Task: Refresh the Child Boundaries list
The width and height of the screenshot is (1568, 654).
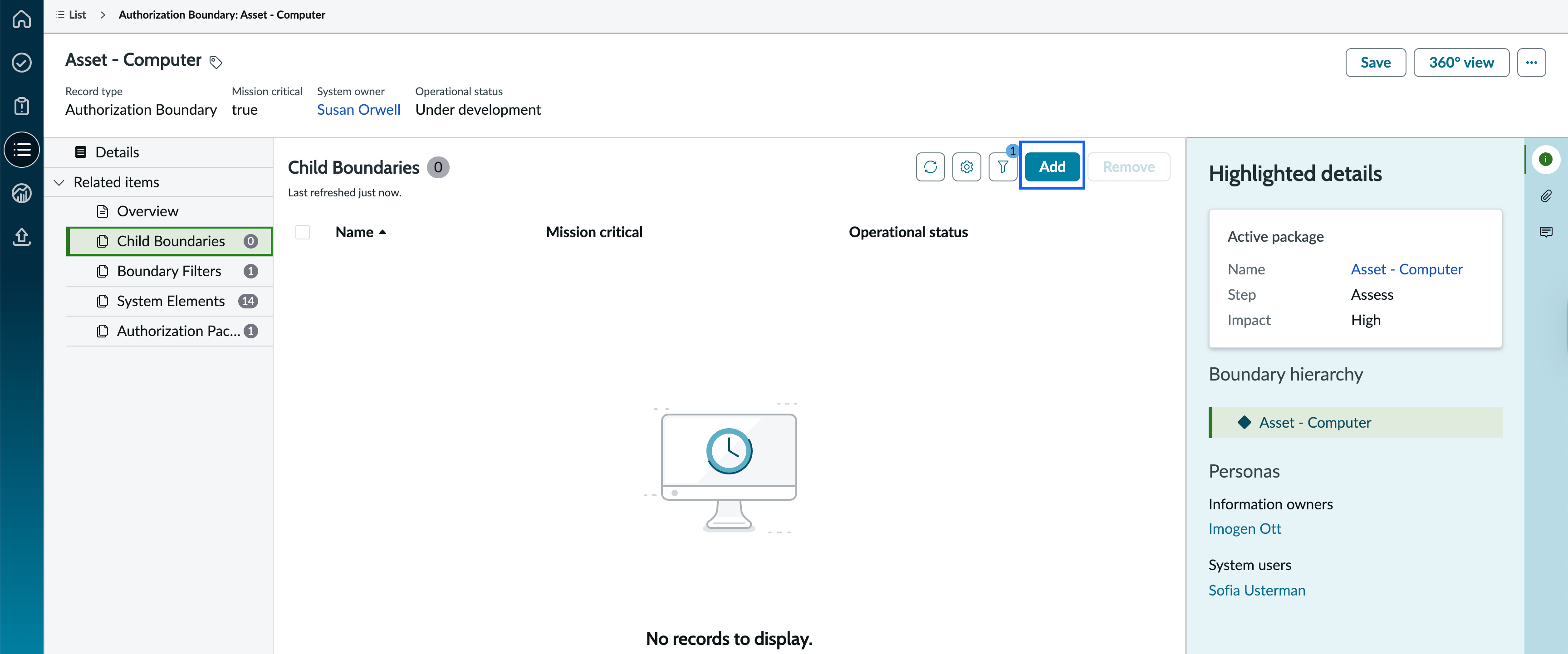Action: pos(930,167)
